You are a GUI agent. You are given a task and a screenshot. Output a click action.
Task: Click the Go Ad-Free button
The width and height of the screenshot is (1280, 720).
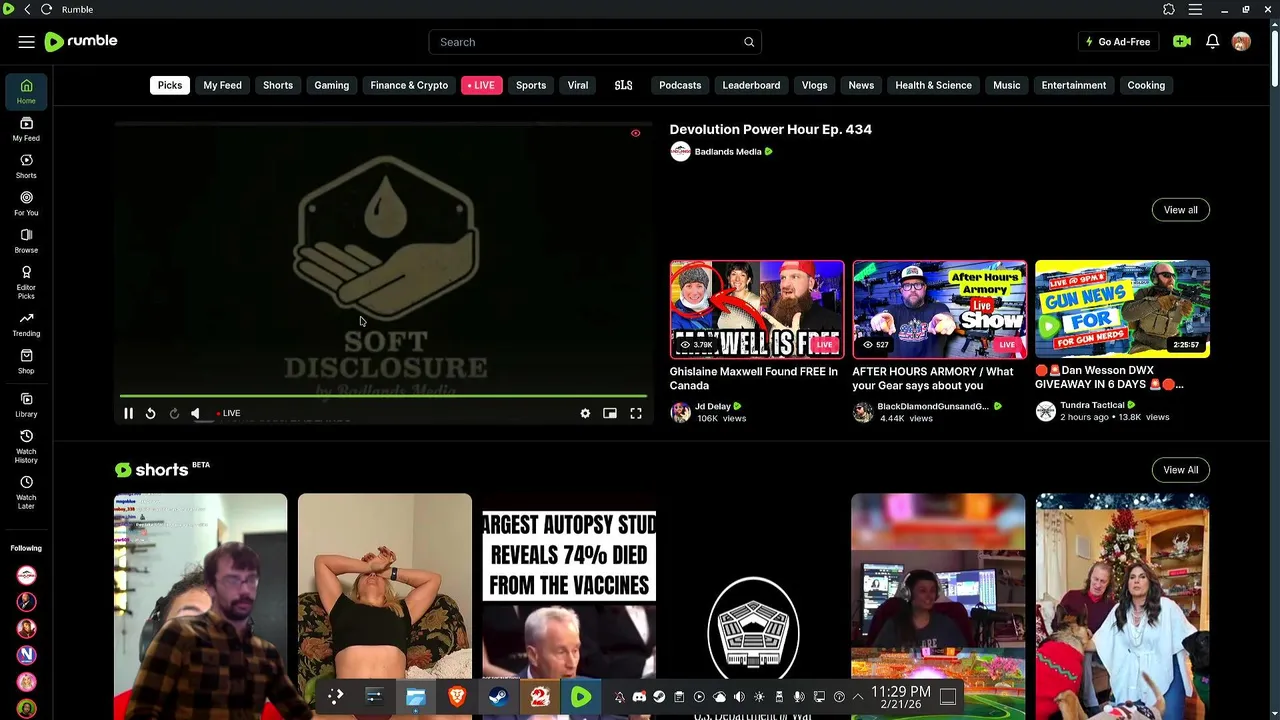pos(1118,42)
